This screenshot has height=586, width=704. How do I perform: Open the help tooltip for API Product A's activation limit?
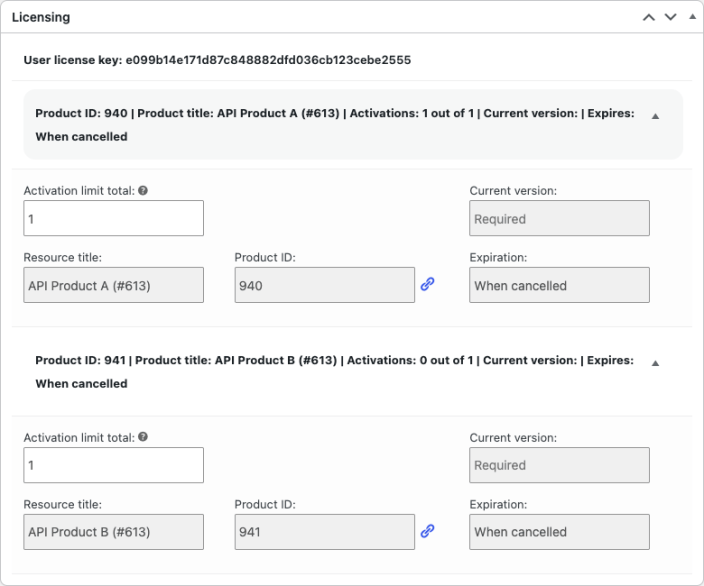(x=143, y=190)
